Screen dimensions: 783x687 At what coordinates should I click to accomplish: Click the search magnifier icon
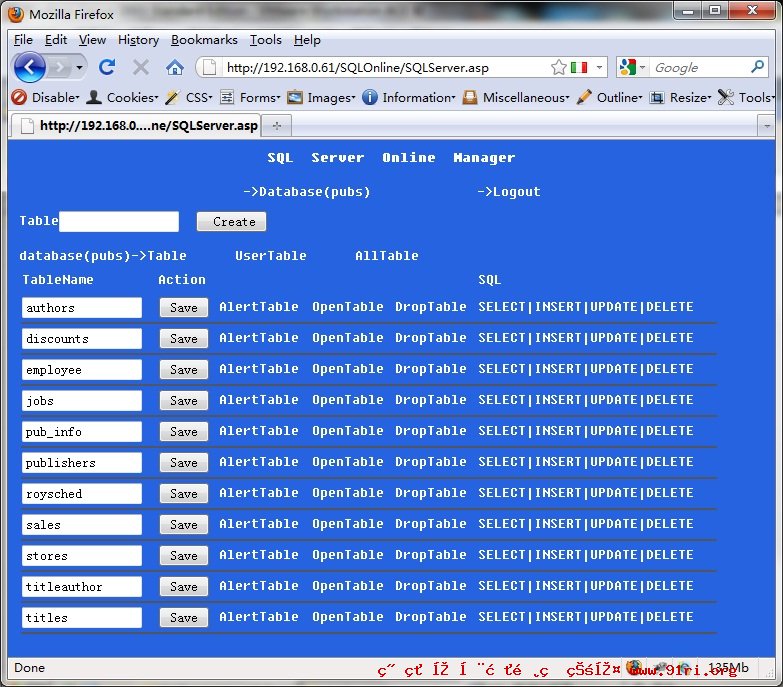[x=758, y=66]
